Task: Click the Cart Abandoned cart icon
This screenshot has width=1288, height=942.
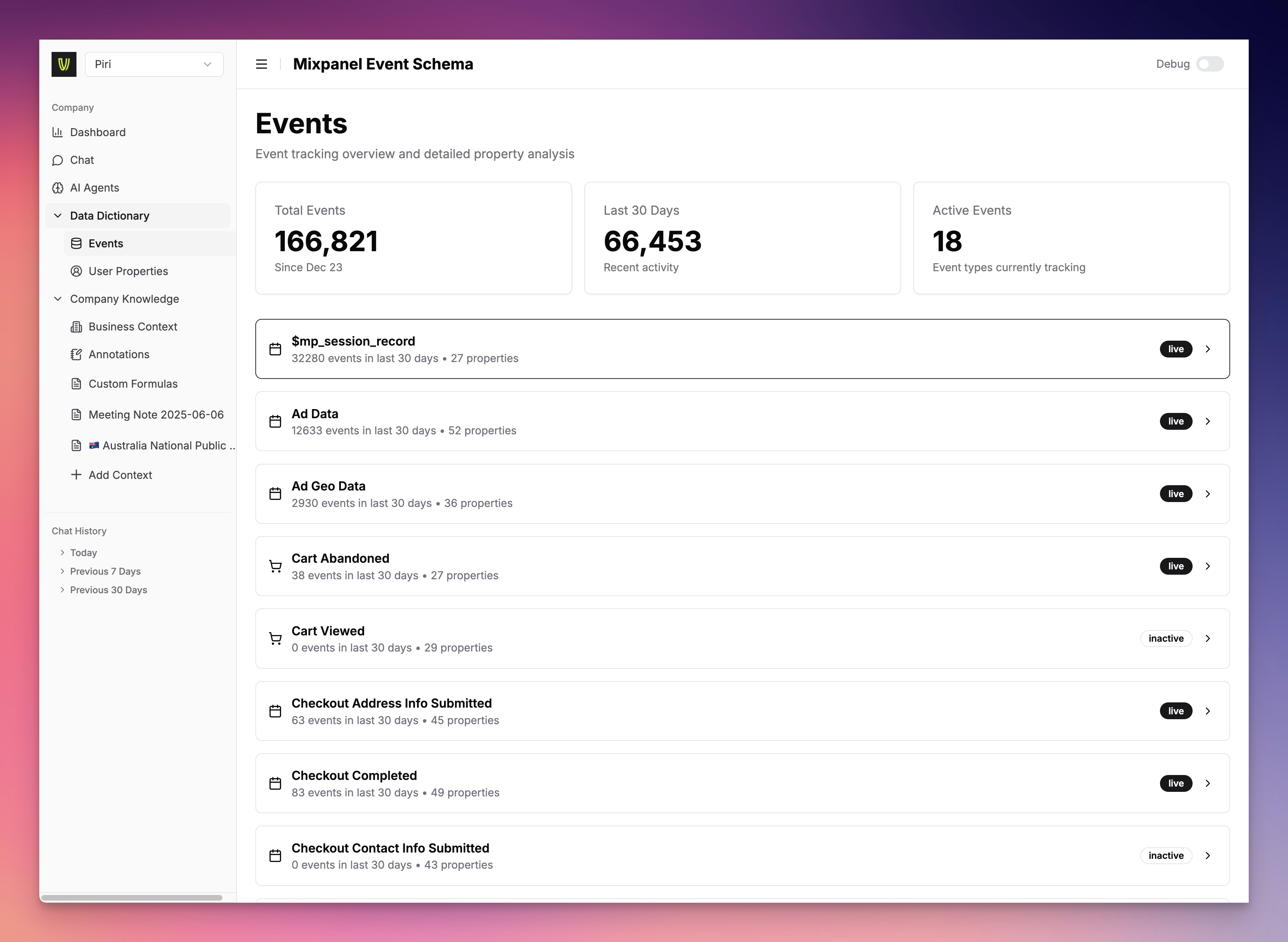Action: pyautogui.click(x=275, y=566)
